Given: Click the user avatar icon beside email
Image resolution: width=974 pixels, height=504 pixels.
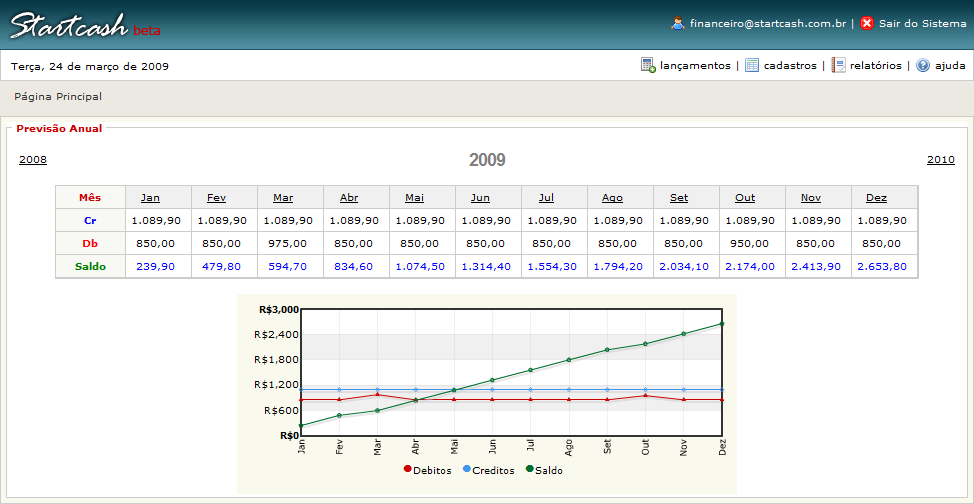Looking at the screenshot, I should [678, 23].
